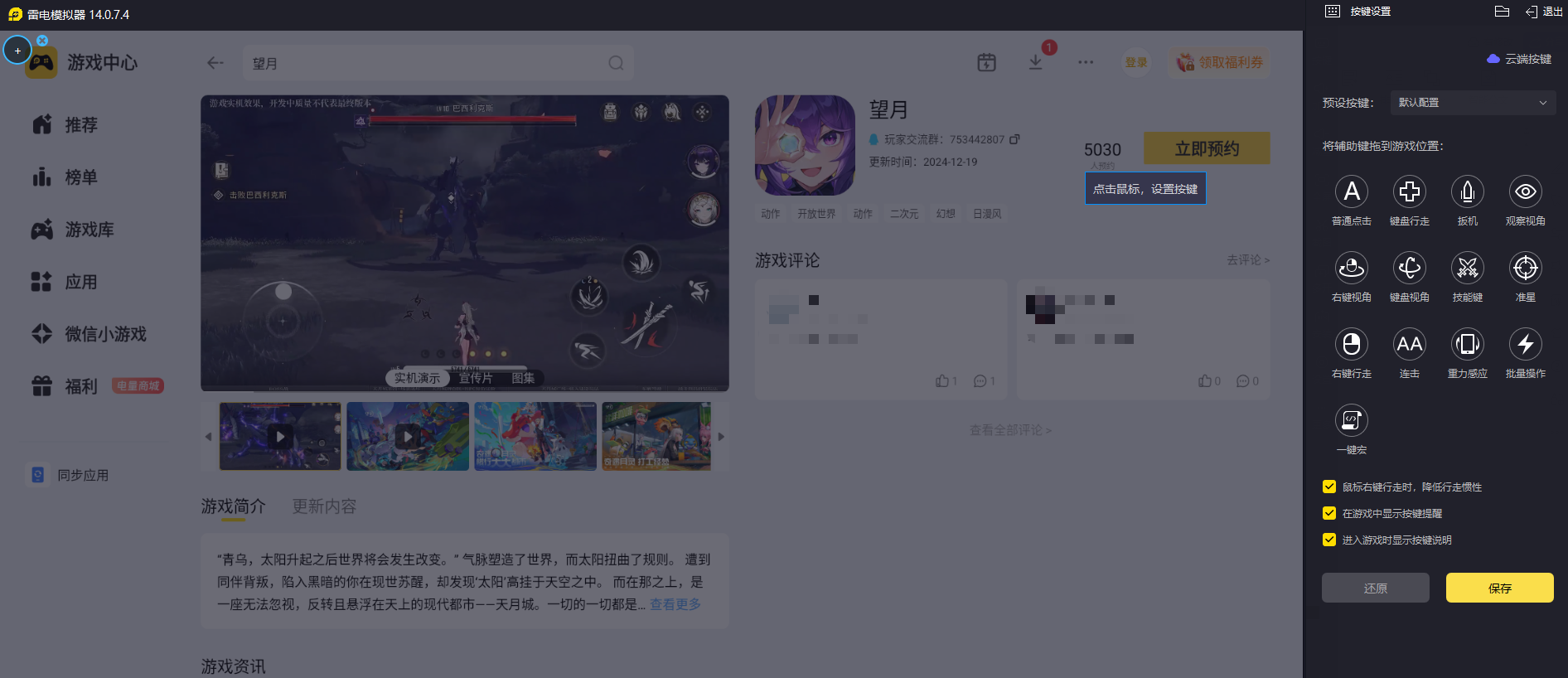The width and height of the screenshot is (1568, 678).
Task: Switch to 实机演示 media tab
Action: 417,378
